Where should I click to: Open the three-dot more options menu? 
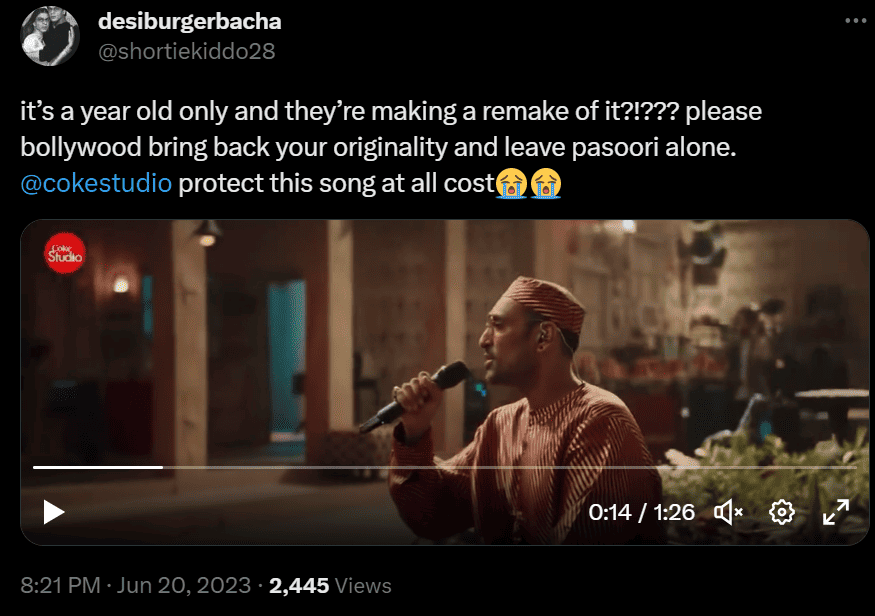point(852,21)
